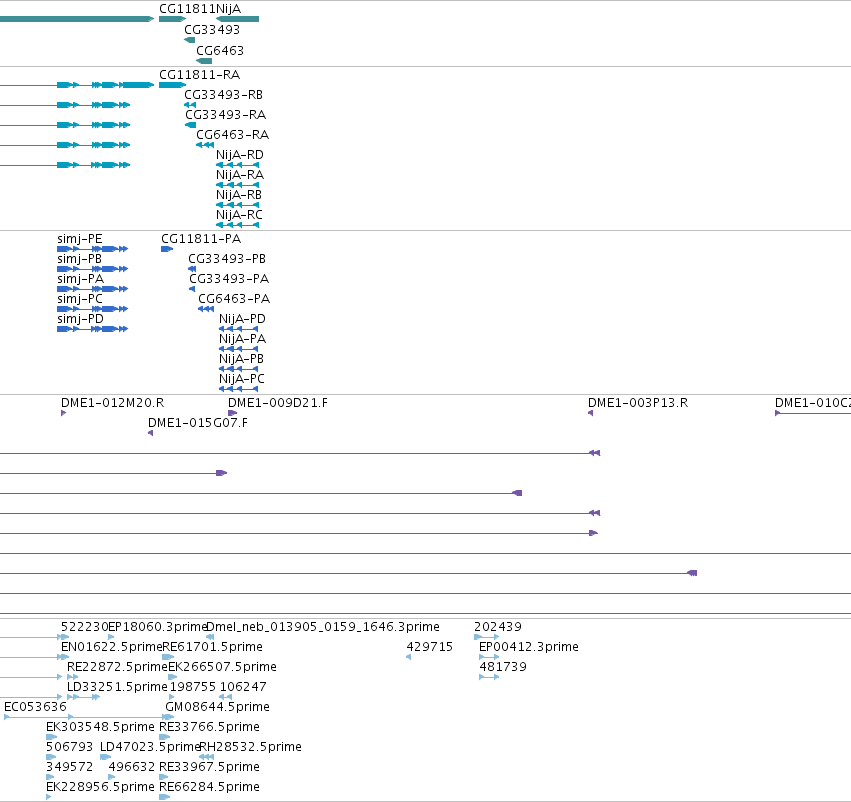Click EST label EP00412.3prime

[x=529, y=647]
